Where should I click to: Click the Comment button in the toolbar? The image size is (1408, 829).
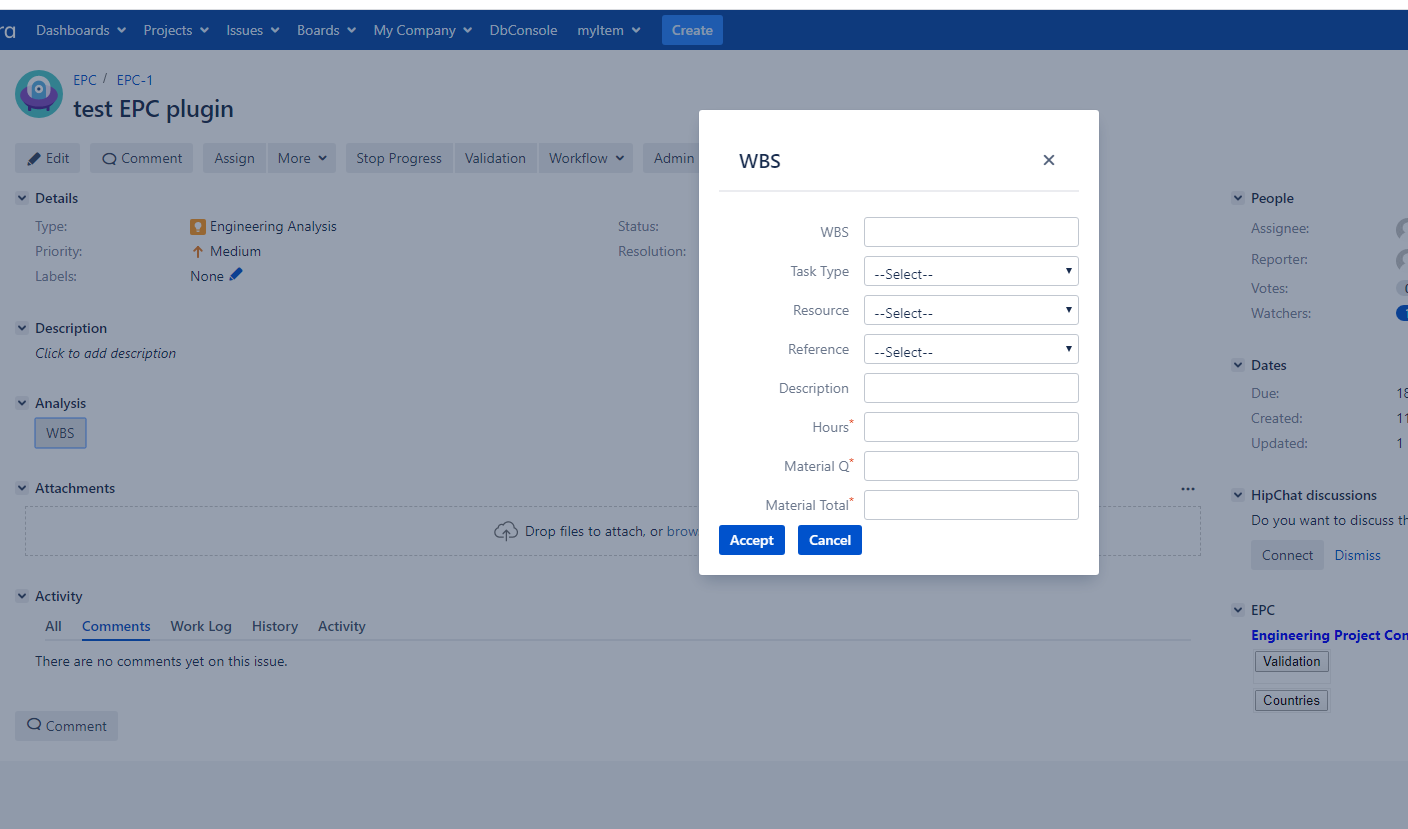[x=142, y=158]
